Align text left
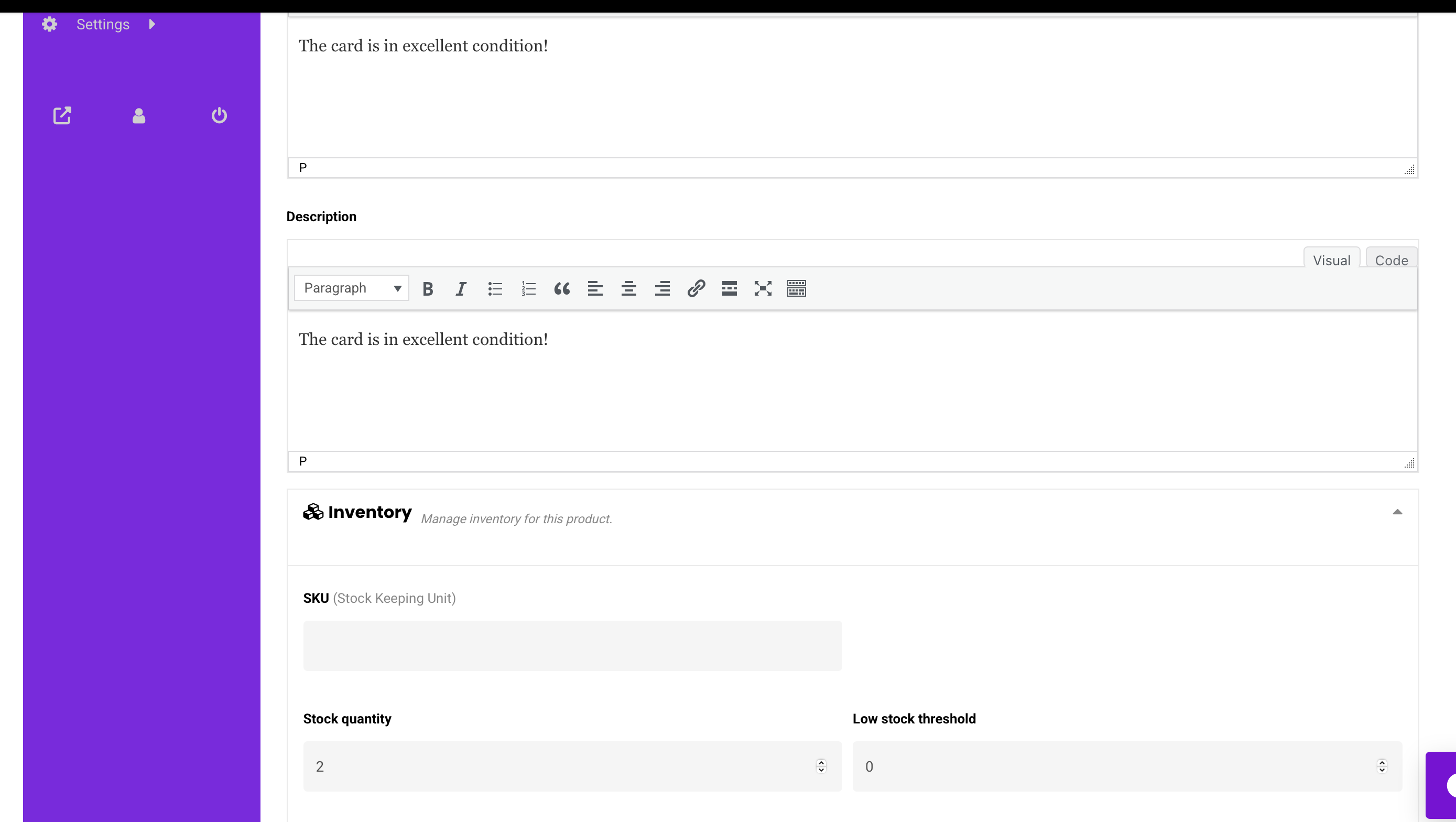1456x822 pixels. coord(595,289)
